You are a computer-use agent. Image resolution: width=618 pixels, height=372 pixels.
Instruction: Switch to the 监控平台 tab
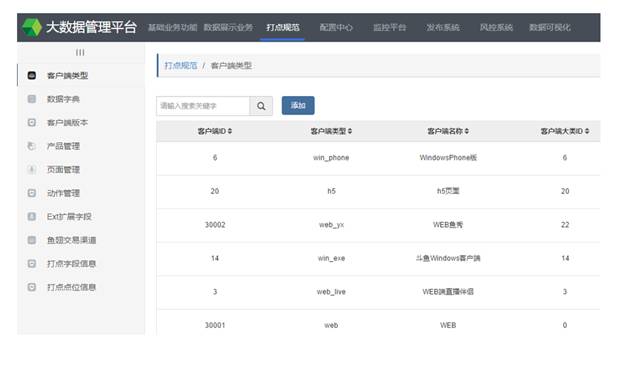tap(389, 28)
